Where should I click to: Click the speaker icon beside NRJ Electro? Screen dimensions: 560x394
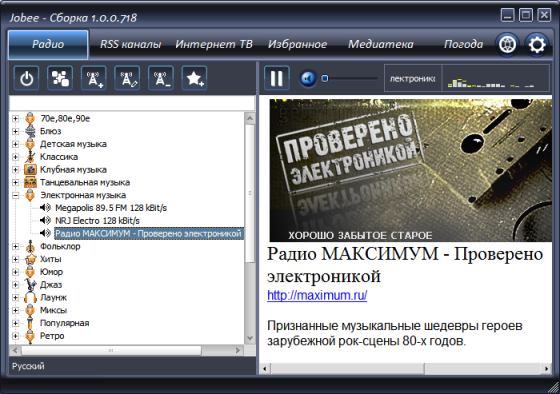coord(45,221)
